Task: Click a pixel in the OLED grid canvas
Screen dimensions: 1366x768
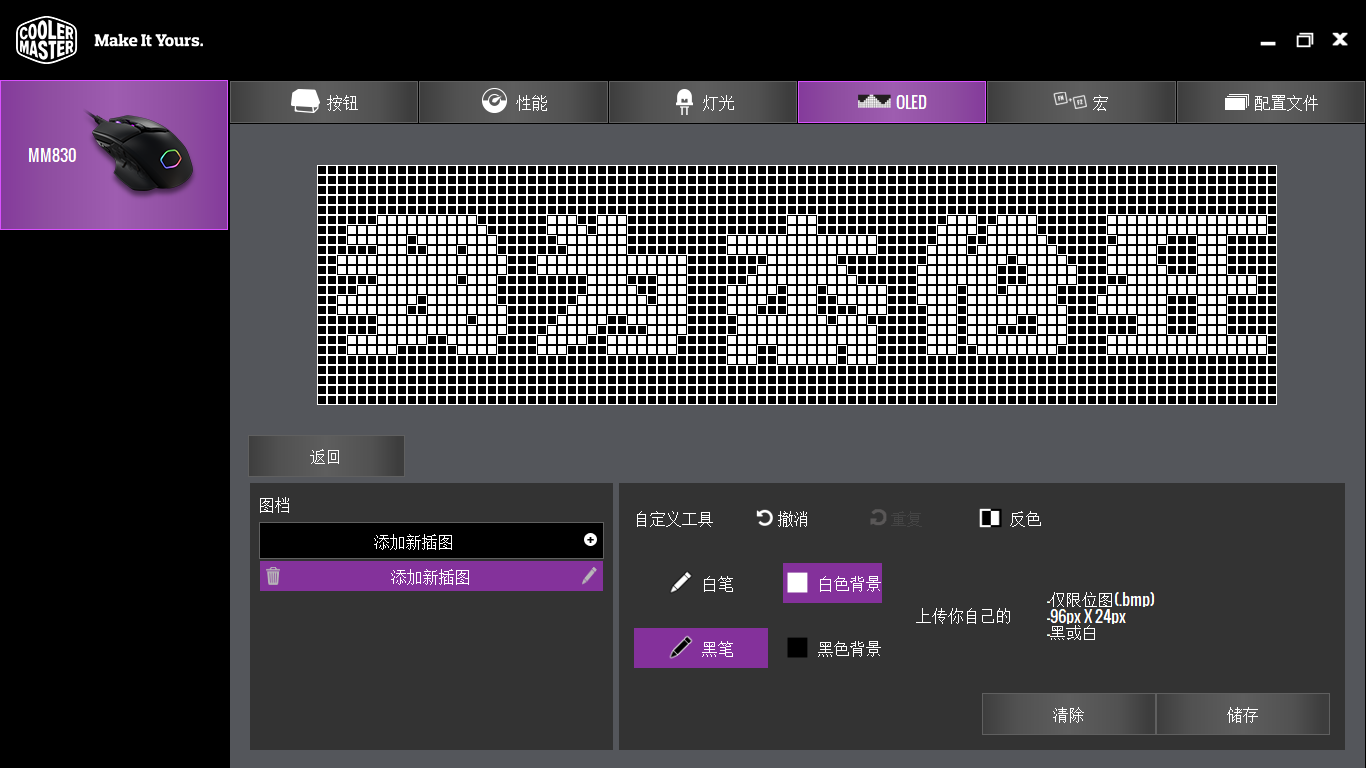Action: point(797,285)
